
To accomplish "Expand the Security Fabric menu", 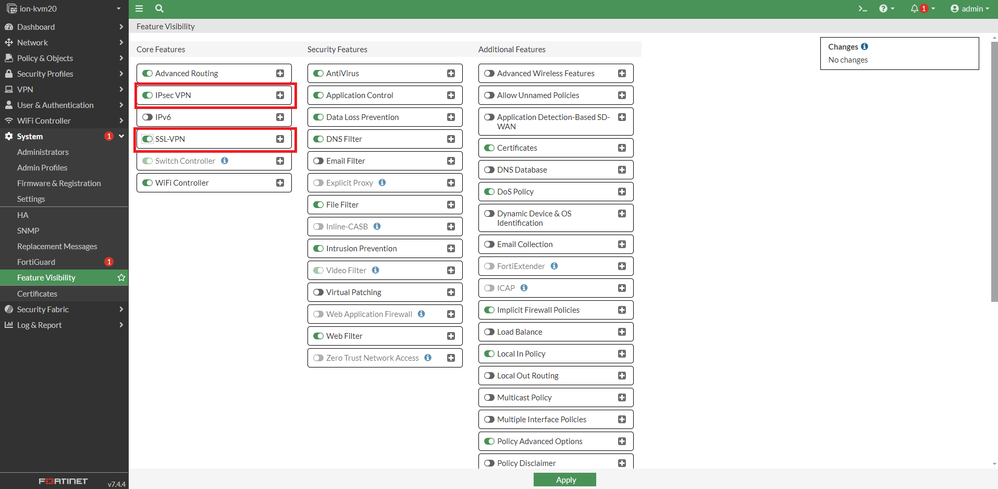I will pyautogui.click(x=64, y=309).
